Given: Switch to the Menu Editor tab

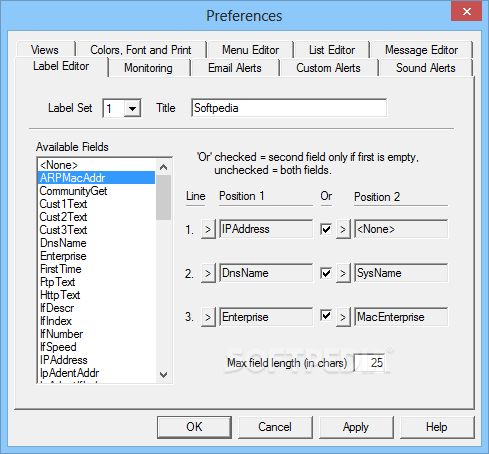Looking at the screenshot, I should [x=250, y=50].
